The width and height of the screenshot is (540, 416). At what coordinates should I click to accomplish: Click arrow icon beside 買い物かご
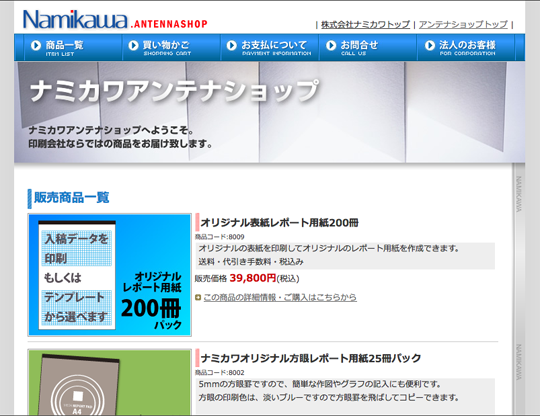point(133,45)
